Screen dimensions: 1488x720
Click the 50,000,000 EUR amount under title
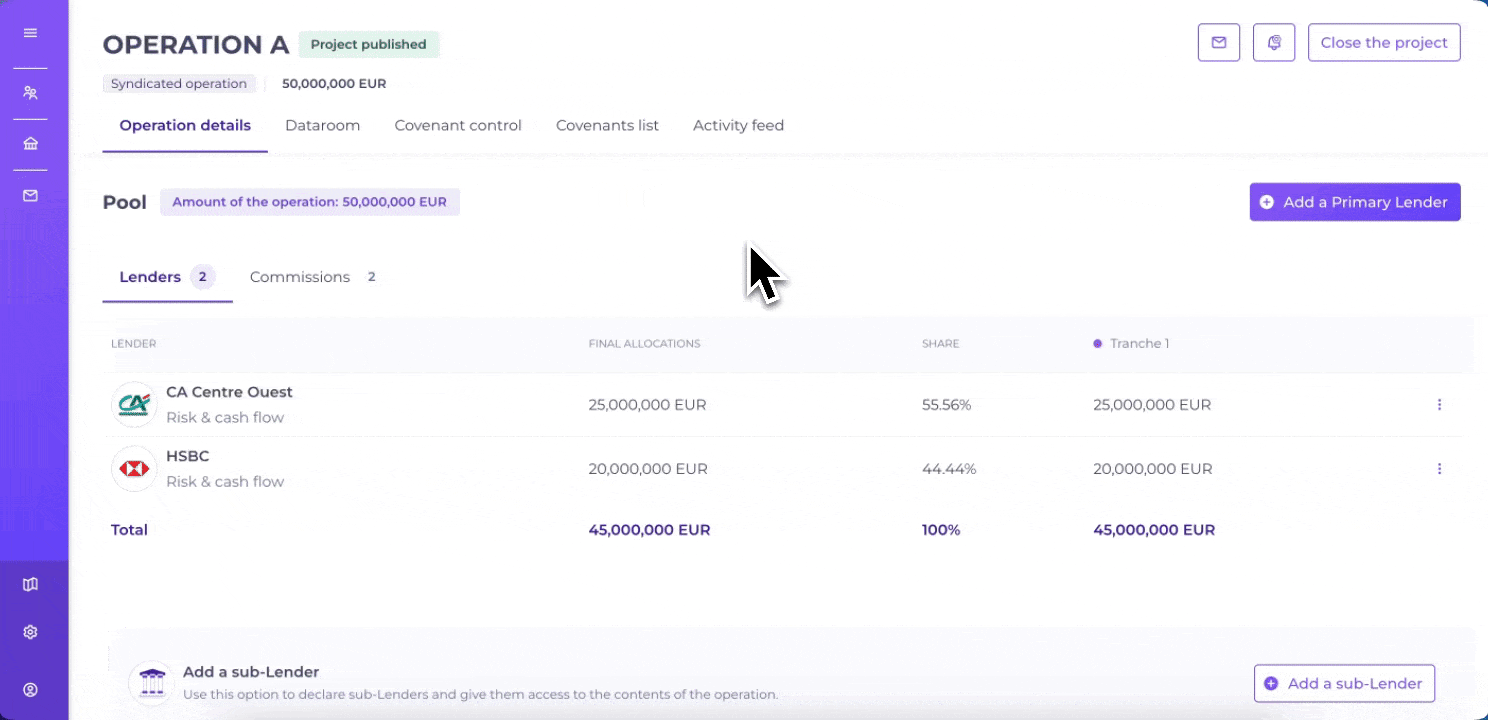pos(334,84)
